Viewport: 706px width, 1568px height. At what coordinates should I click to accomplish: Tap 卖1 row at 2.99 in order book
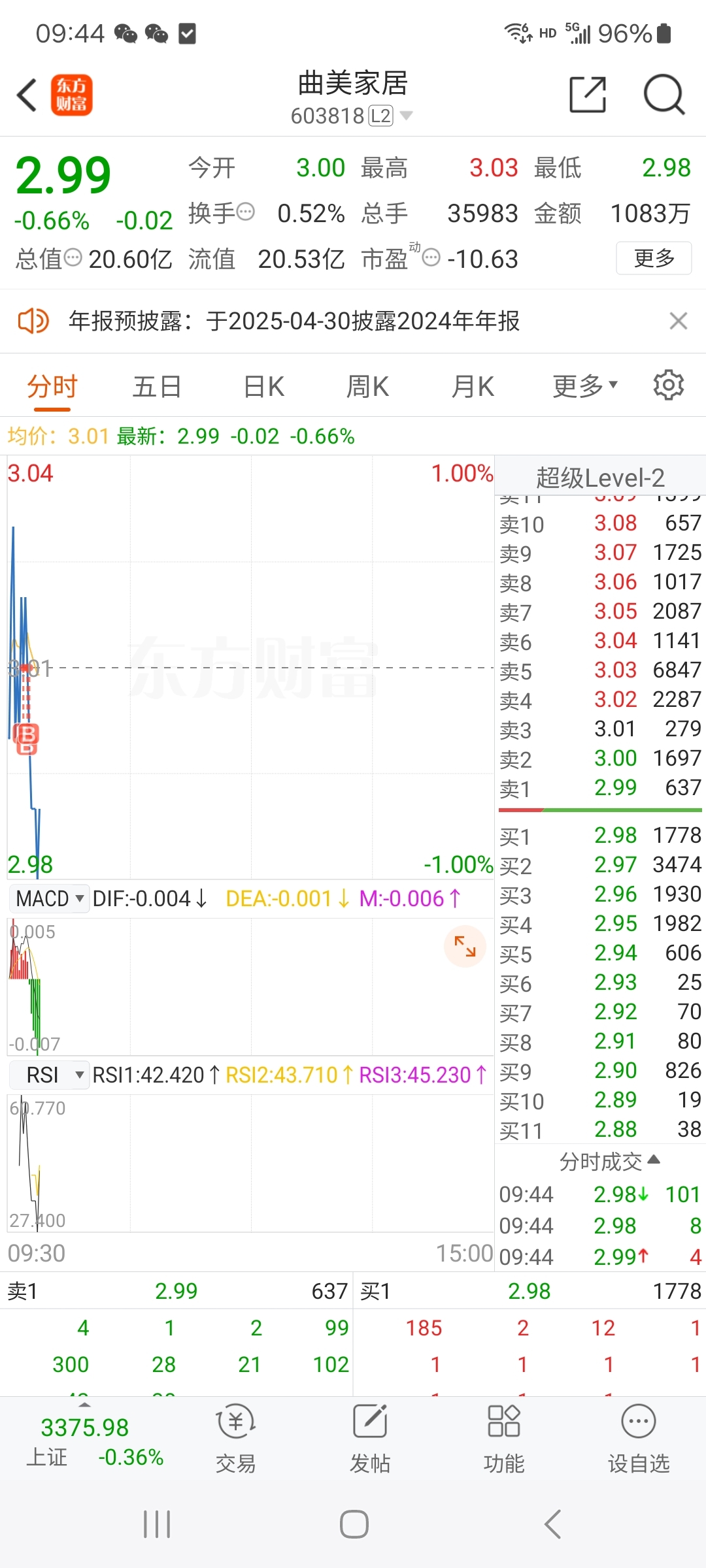click(x=600, y=788)
